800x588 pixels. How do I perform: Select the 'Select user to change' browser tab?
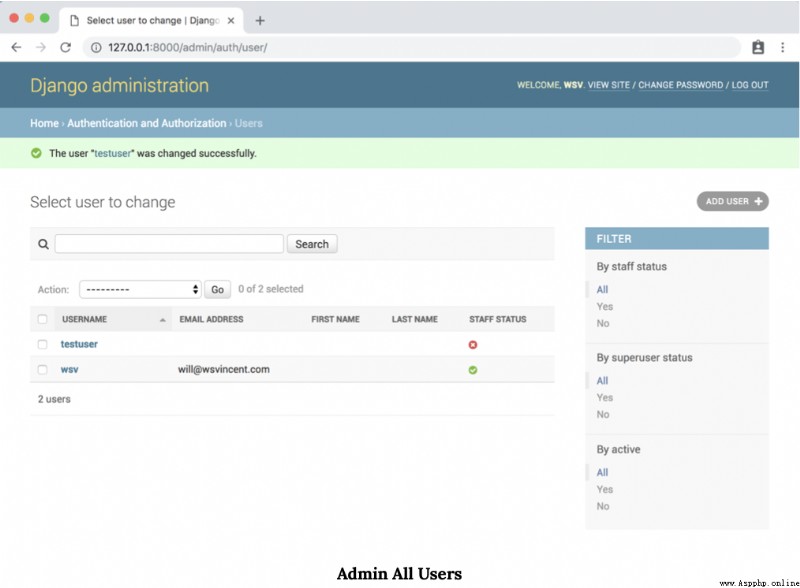152,20
